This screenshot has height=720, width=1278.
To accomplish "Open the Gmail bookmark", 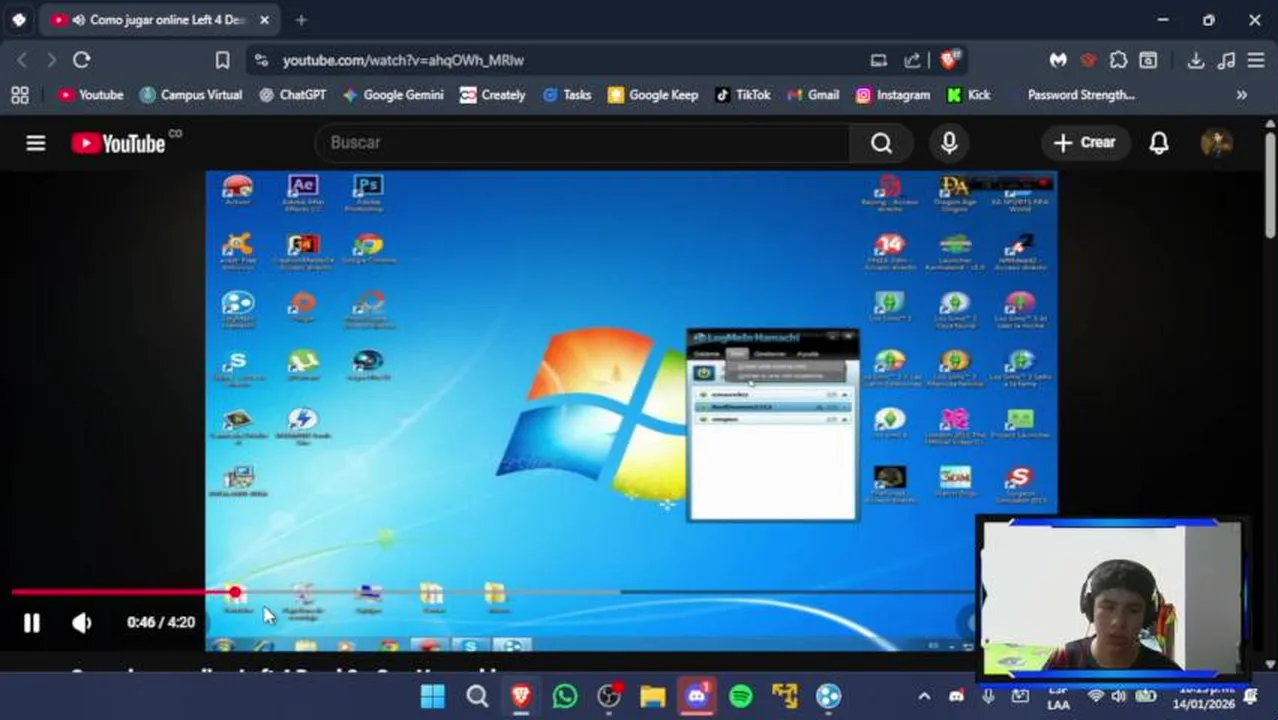I will point(813,95).
